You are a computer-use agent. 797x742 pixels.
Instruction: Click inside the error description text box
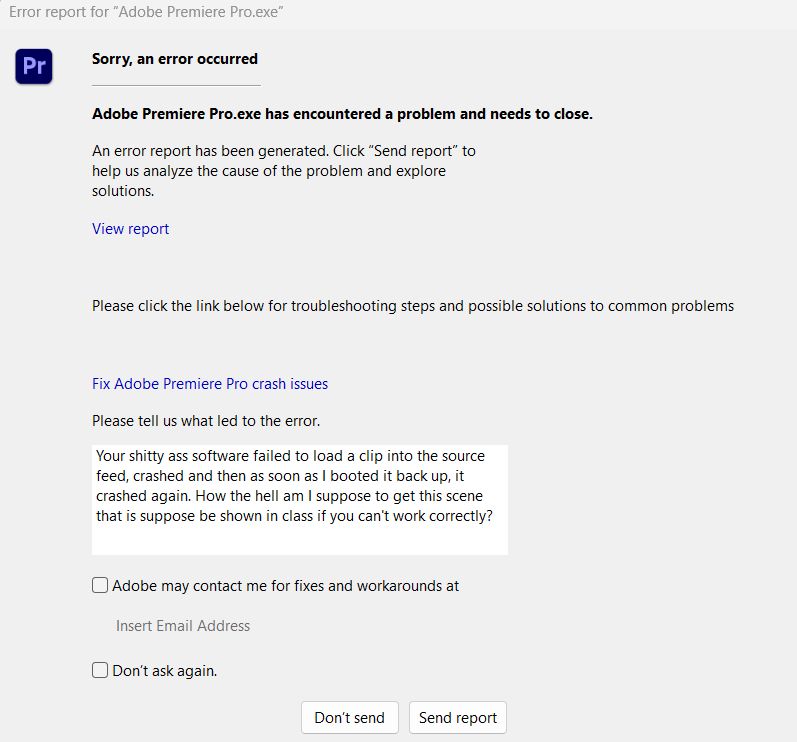pos(300,500)
